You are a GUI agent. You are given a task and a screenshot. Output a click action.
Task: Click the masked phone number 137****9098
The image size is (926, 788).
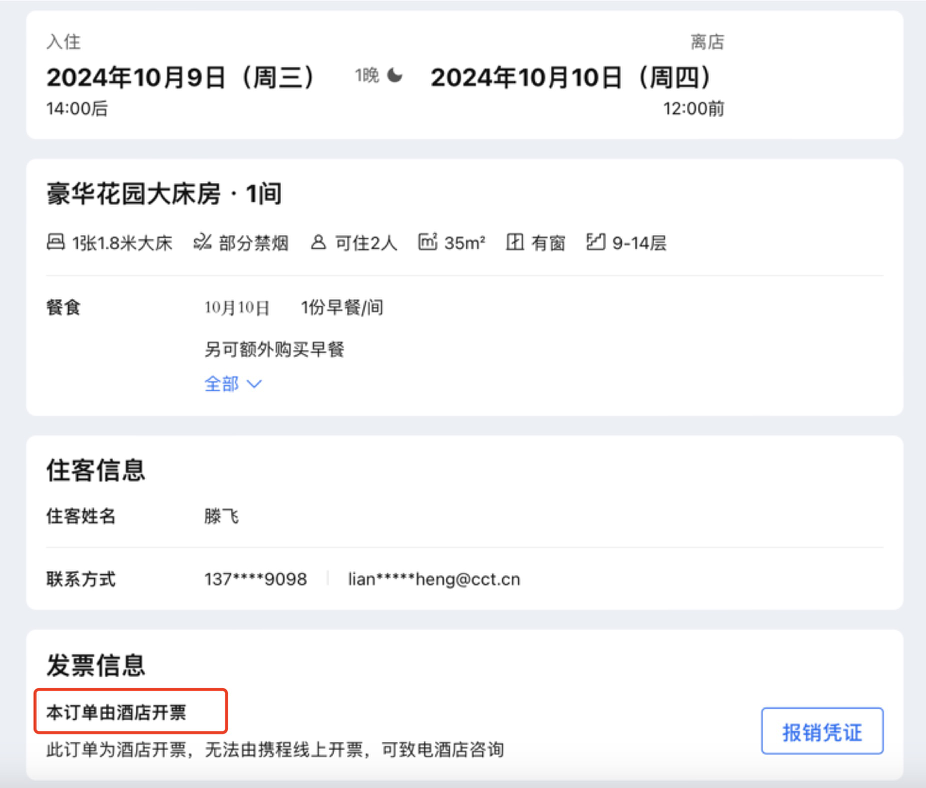pos(255,579)
